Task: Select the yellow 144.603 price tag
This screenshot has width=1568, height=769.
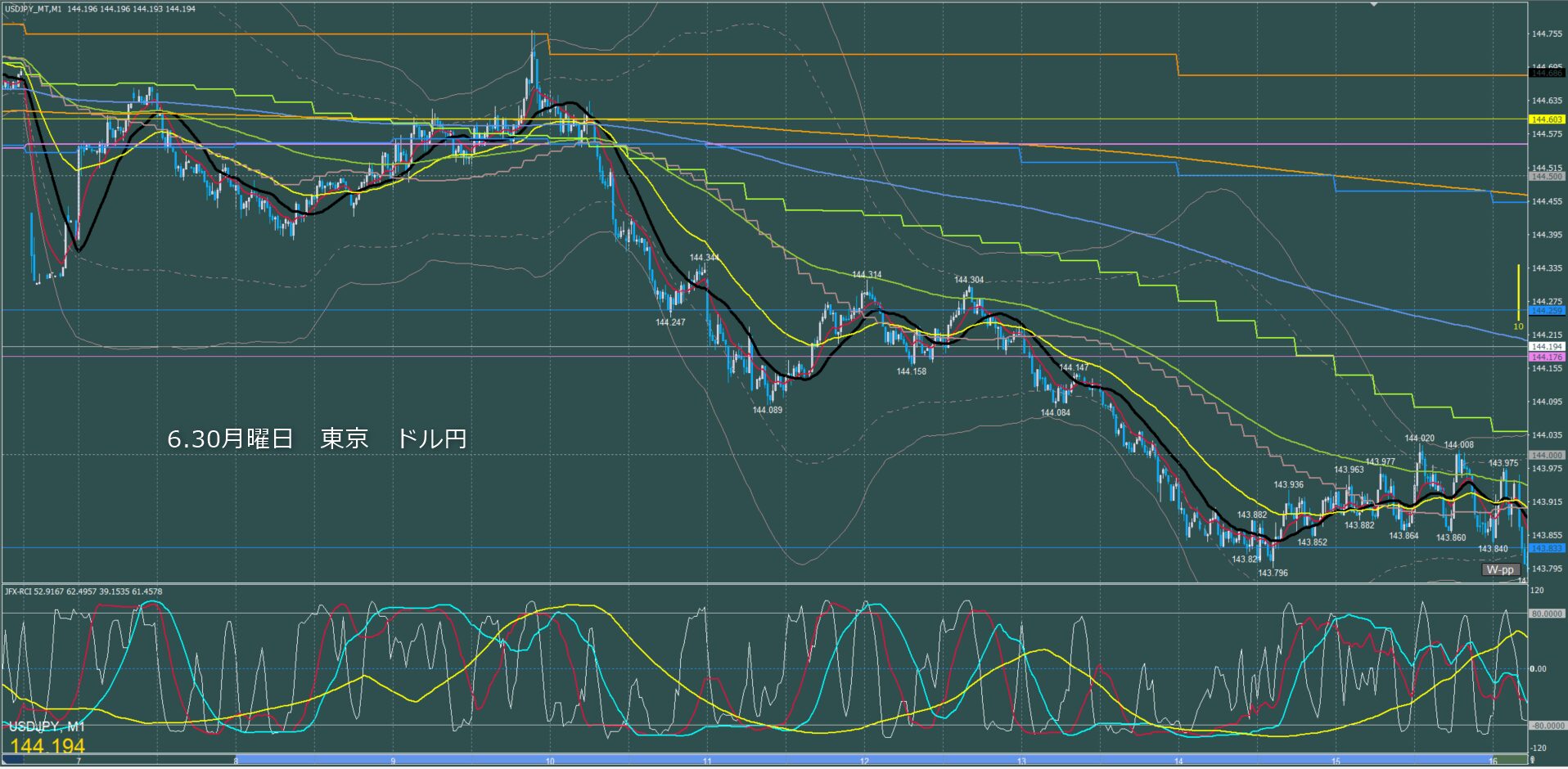Action: [x=1546, y=119]
